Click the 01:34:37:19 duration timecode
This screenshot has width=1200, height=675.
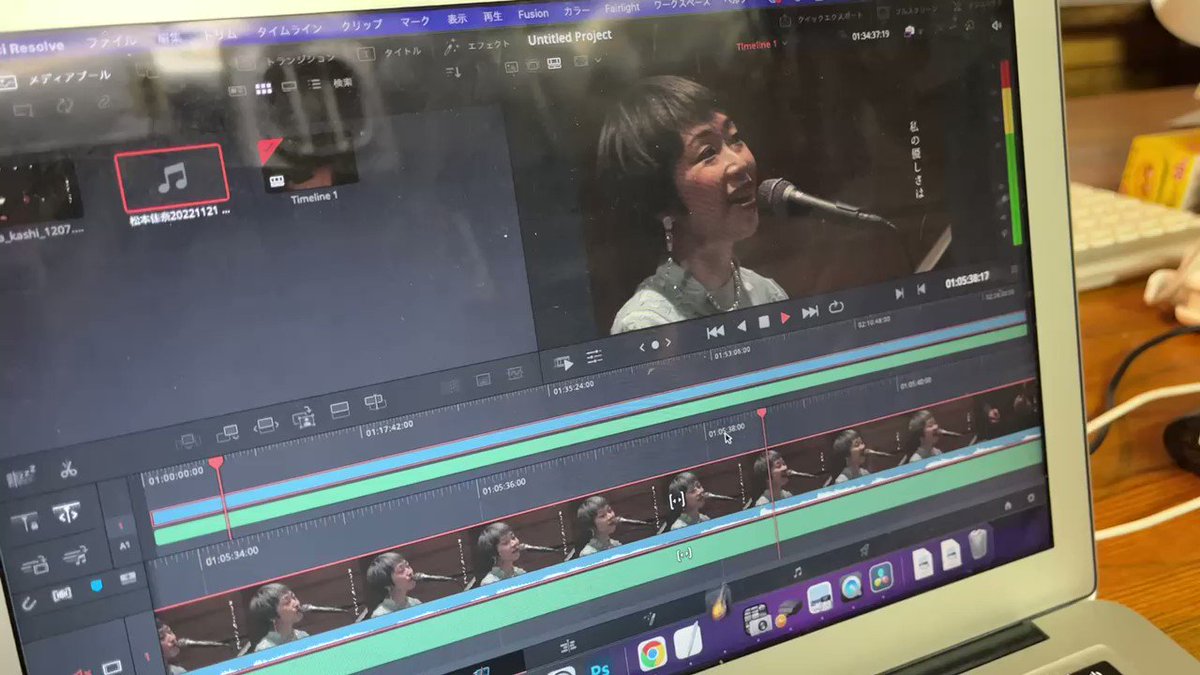[x=870, y=35]
